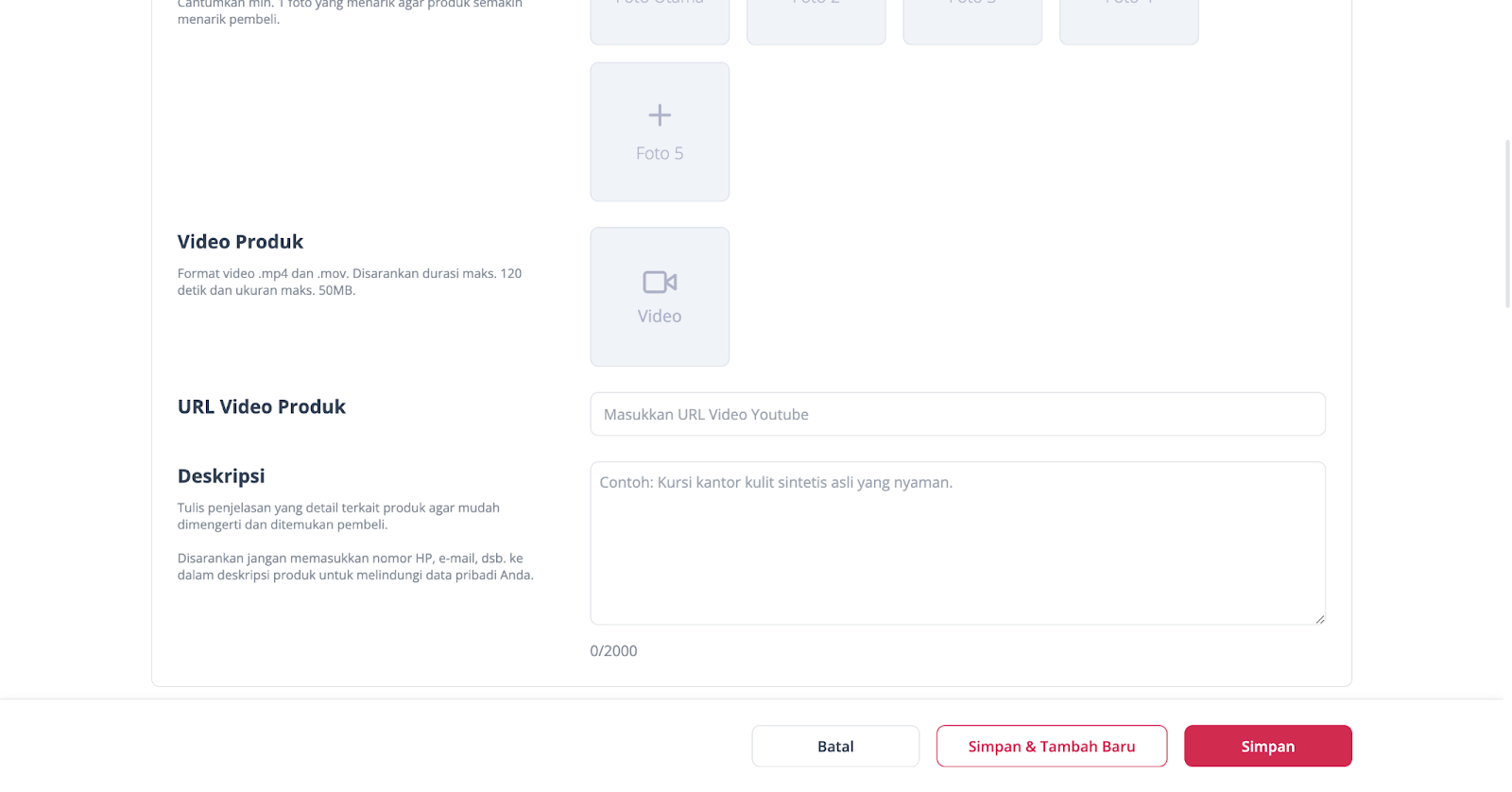Click the Deskripsi section heading
1512x792 pixels.
[x=221, y=476]
